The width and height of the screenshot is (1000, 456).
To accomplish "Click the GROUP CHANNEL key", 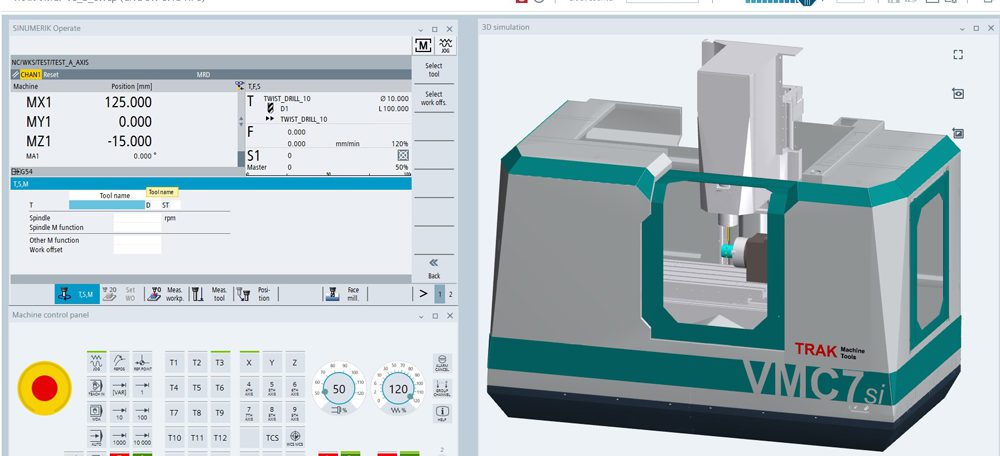I will click(x=442, y=388).
